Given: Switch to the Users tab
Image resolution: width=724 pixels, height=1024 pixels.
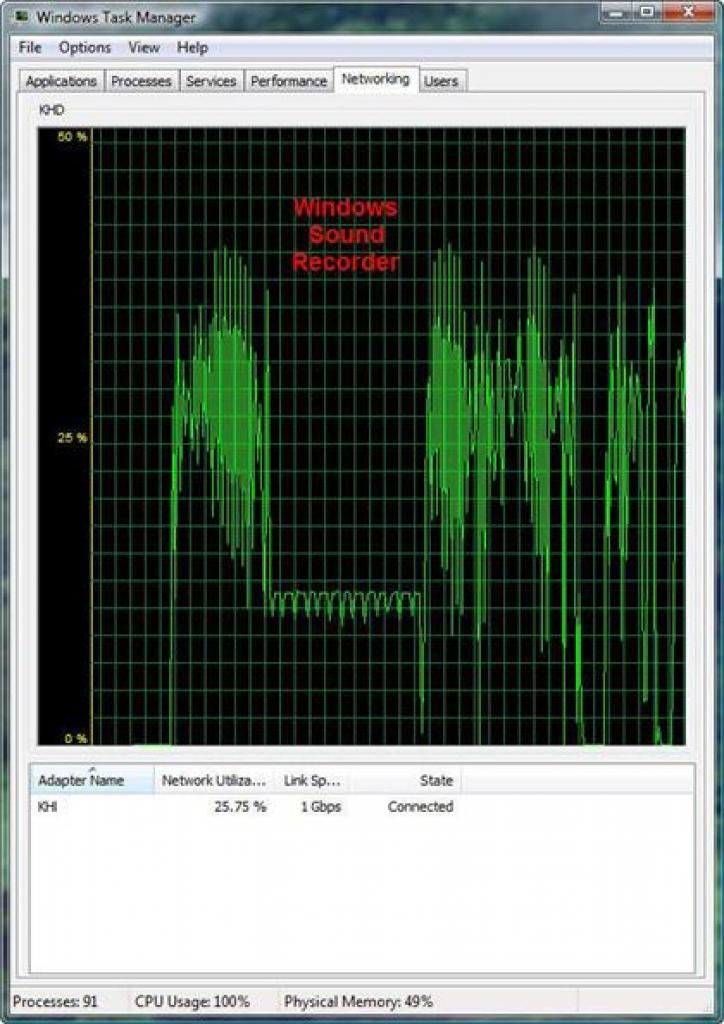Looking at the screenshot, I should click(441, 81).
